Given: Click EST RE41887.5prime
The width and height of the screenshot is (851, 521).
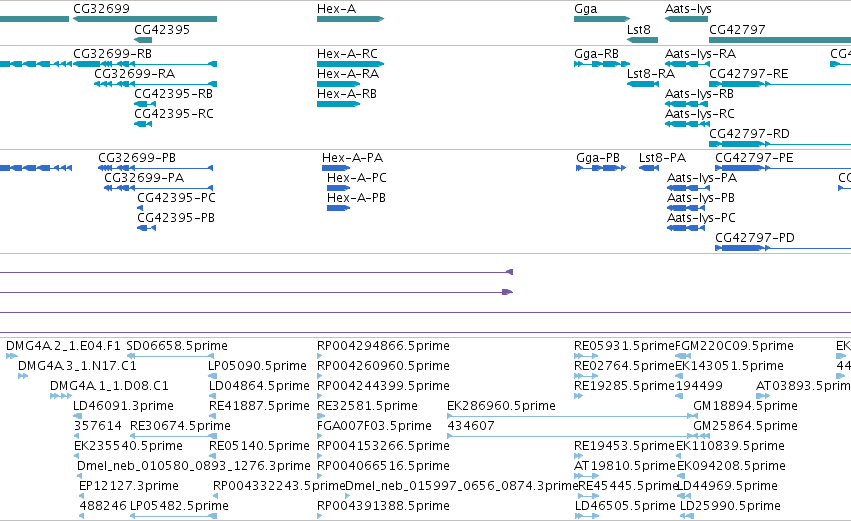Looking at the screenshot, I should click(259, 406).
